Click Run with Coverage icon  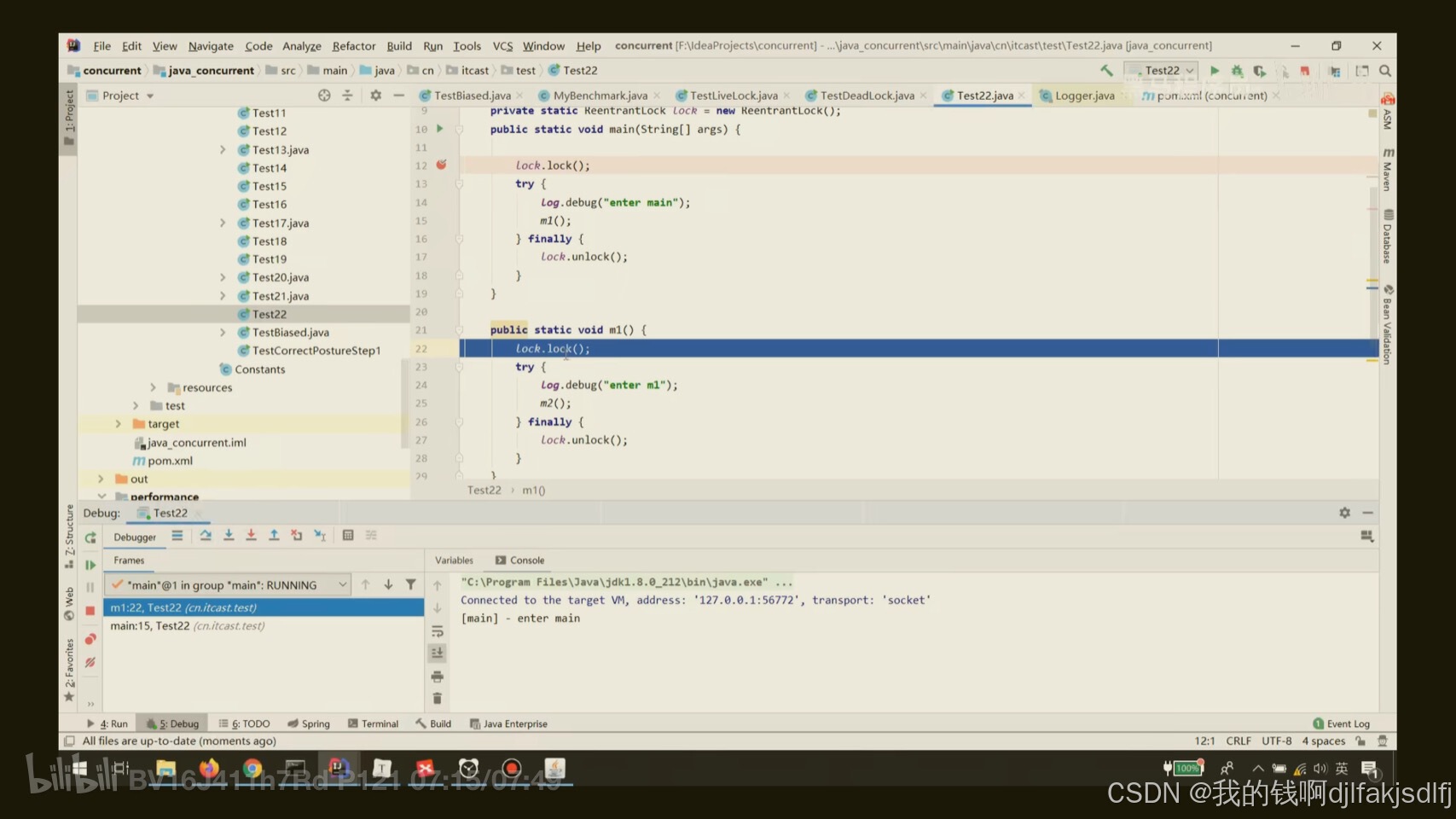1259,71
